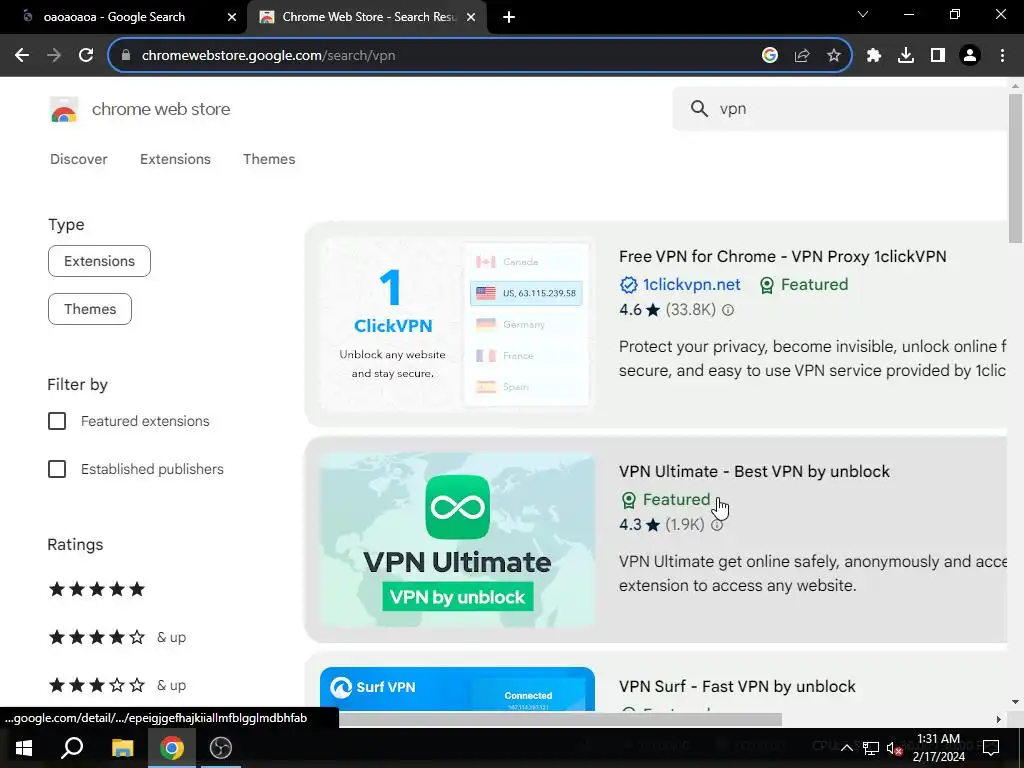
Task: Click the forward navigation arrow
Action: (x=54, y=56)
